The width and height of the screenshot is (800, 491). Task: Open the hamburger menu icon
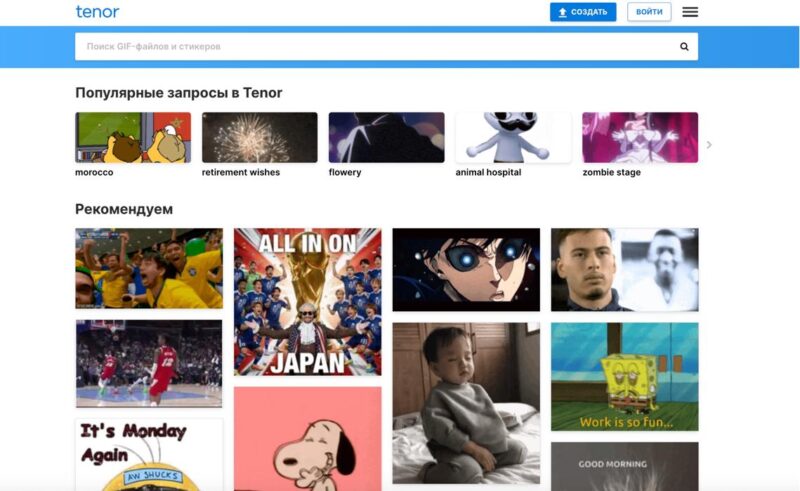click(690, 12)
